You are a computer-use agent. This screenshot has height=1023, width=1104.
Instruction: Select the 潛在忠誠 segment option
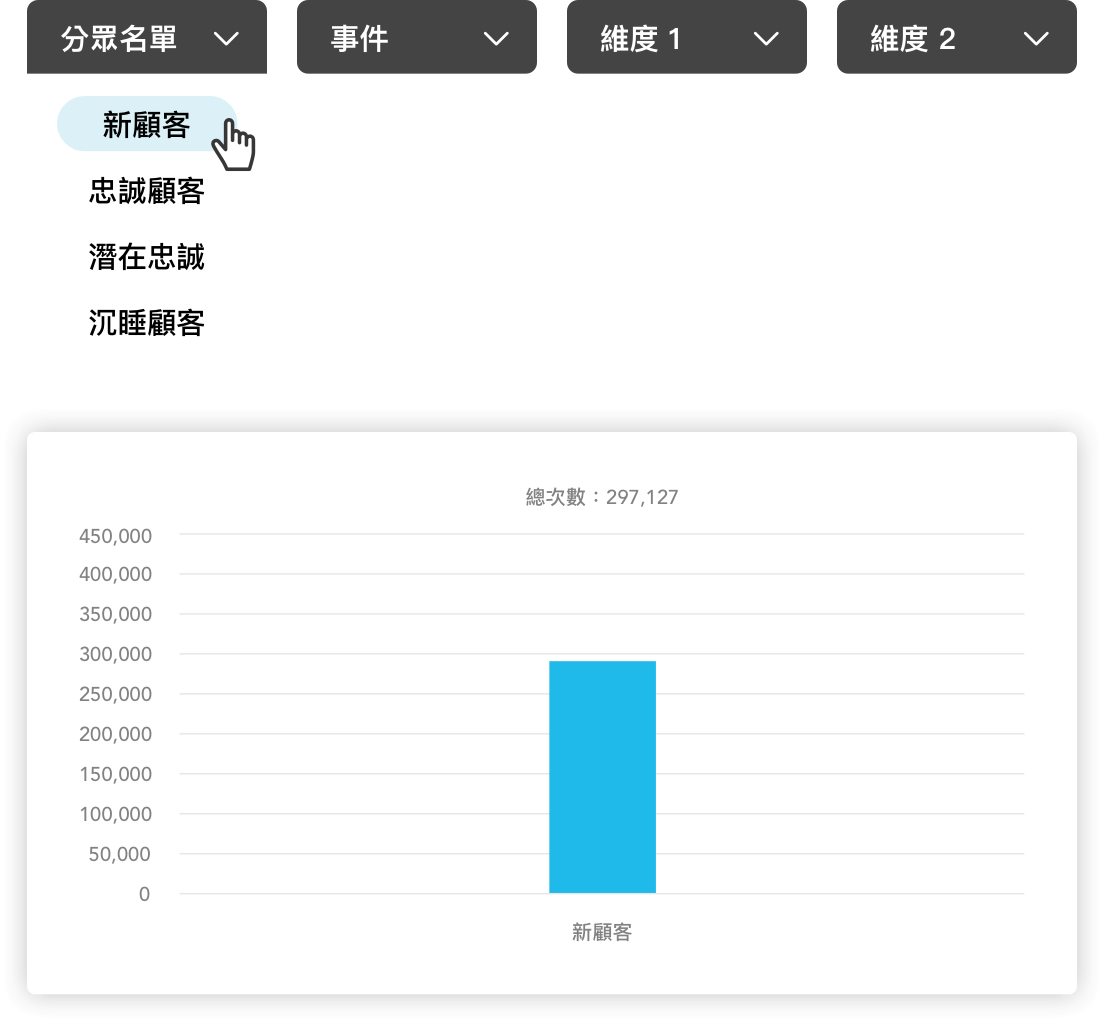146,257
